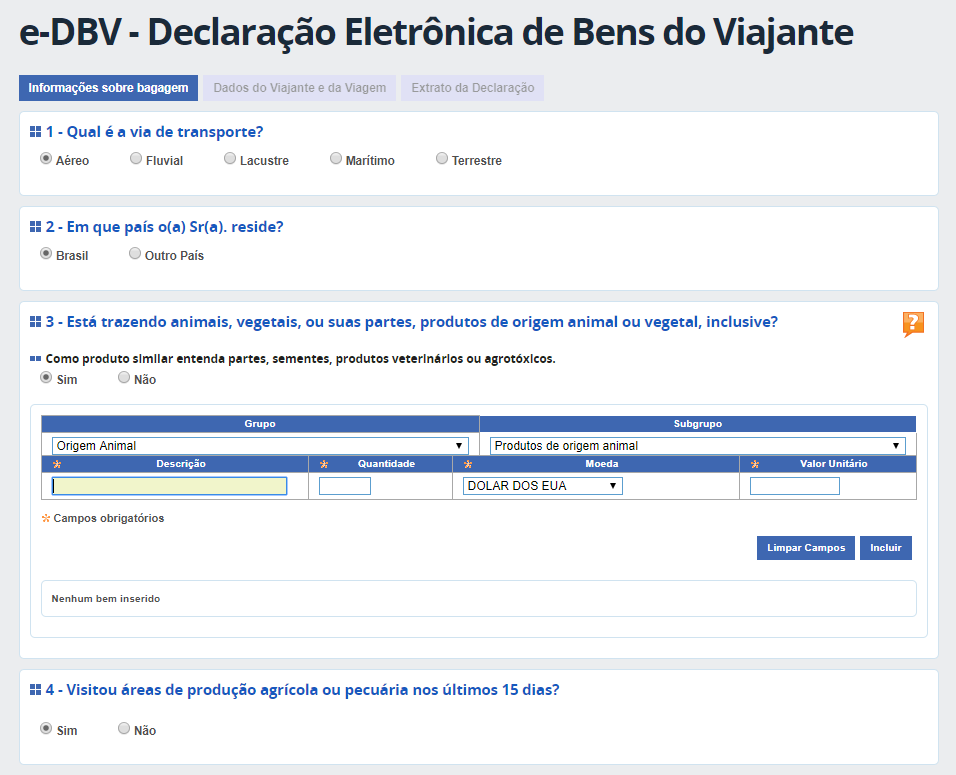Go to Extrato da Declaração tab
Image resolution: width=956 pixels, height=775 pixels.
point(473,88)
